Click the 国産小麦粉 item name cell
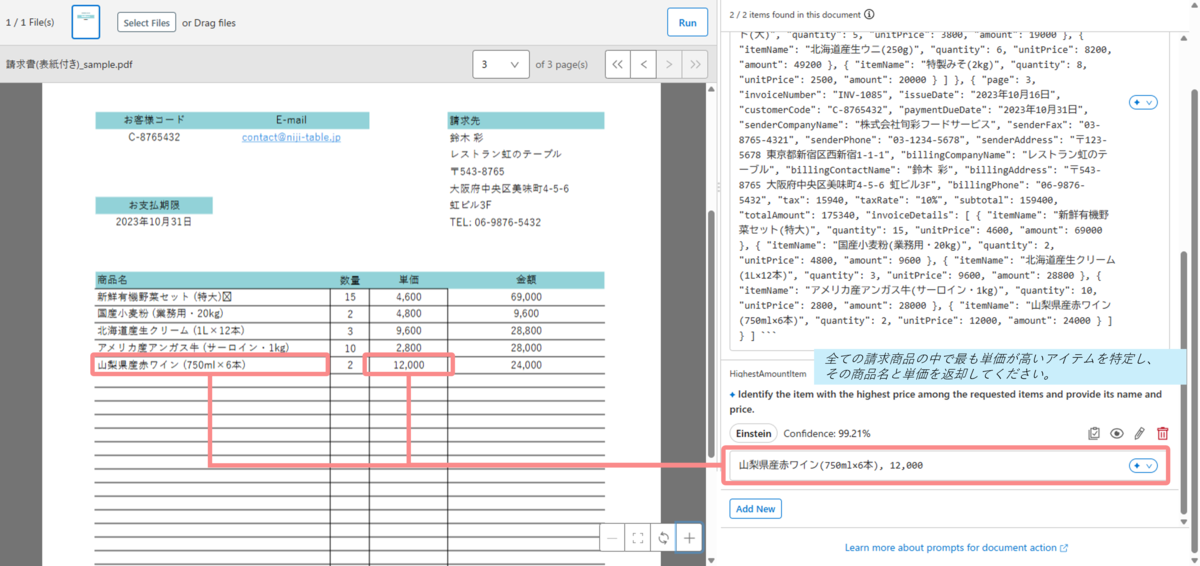The height and width of the screenshot is (566, 1200). pos(212,313)
